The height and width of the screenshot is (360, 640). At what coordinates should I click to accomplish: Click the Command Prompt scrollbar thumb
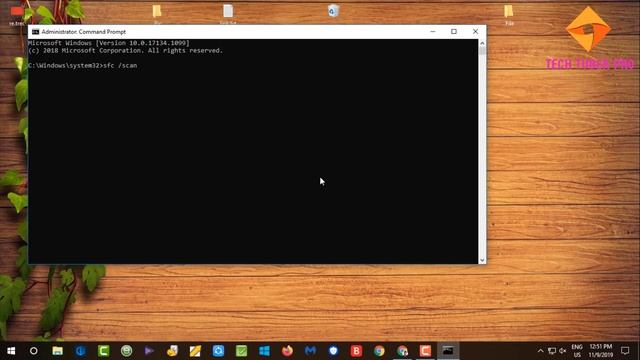(x=482, y=51)
